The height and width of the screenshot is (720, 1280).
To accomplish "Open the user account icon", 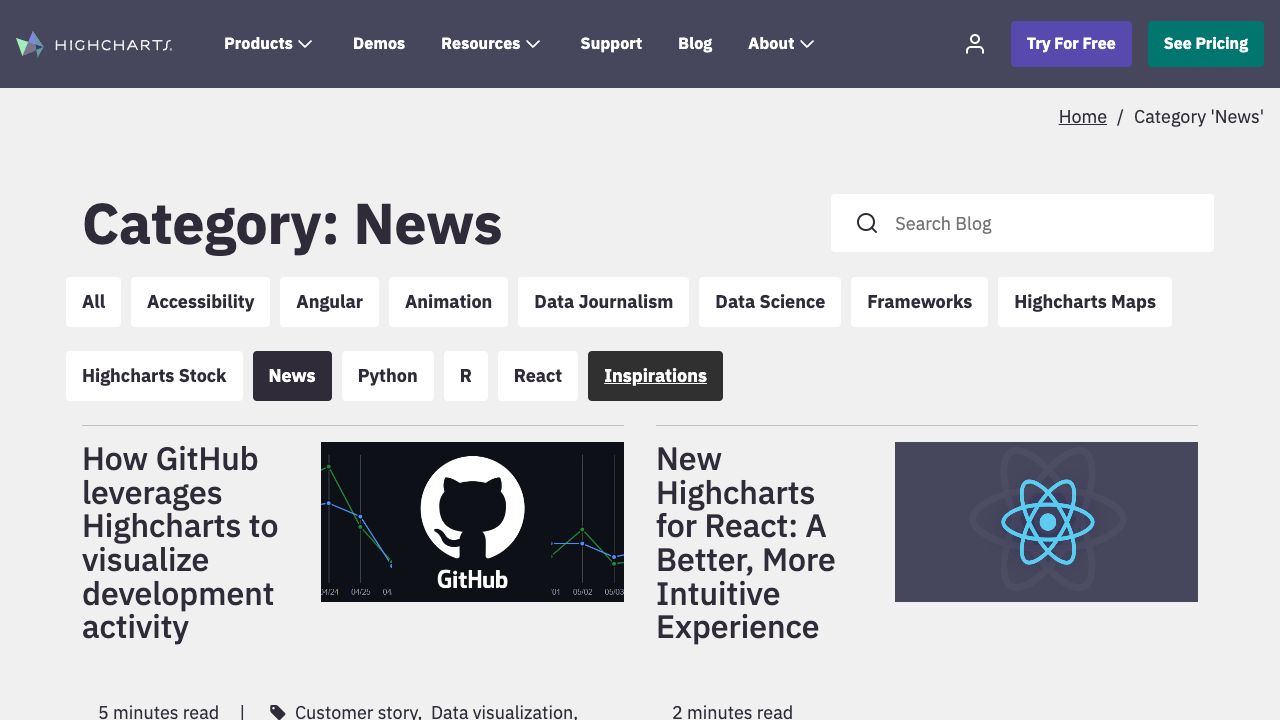I will [x=974, y=44].
